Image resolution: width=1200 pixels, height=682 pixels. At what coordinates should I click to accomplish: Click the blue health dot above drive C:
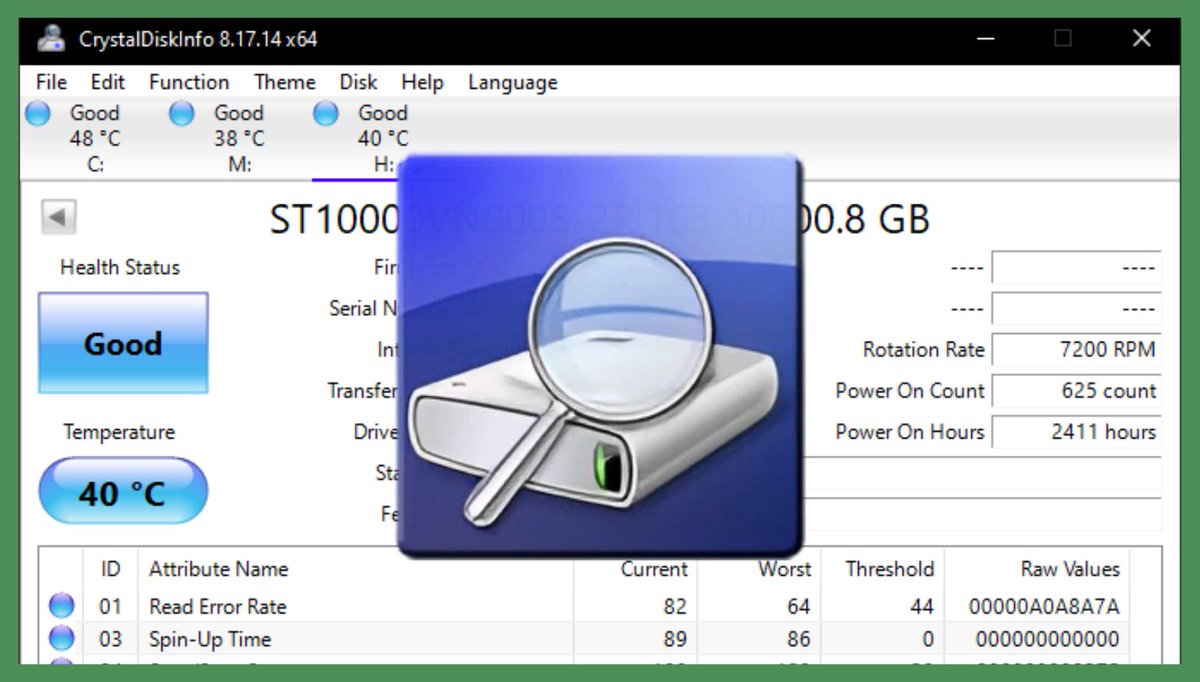coord(37,114)
